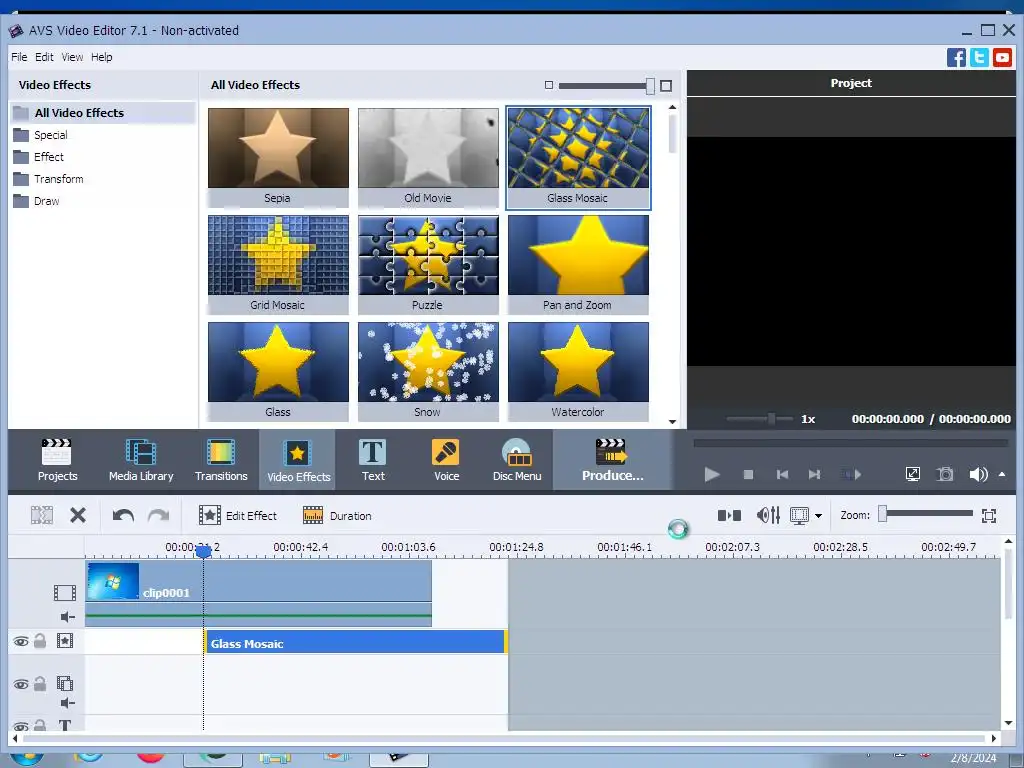
Task: Open the Media Library
Action: (141, 460)
